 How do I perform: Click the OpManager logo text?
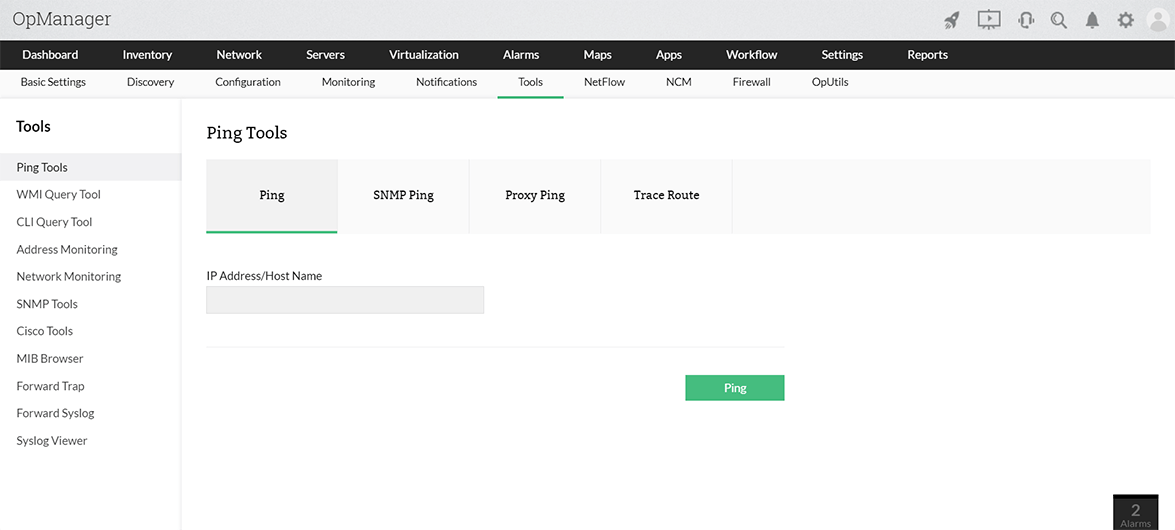tap(62, 19)
